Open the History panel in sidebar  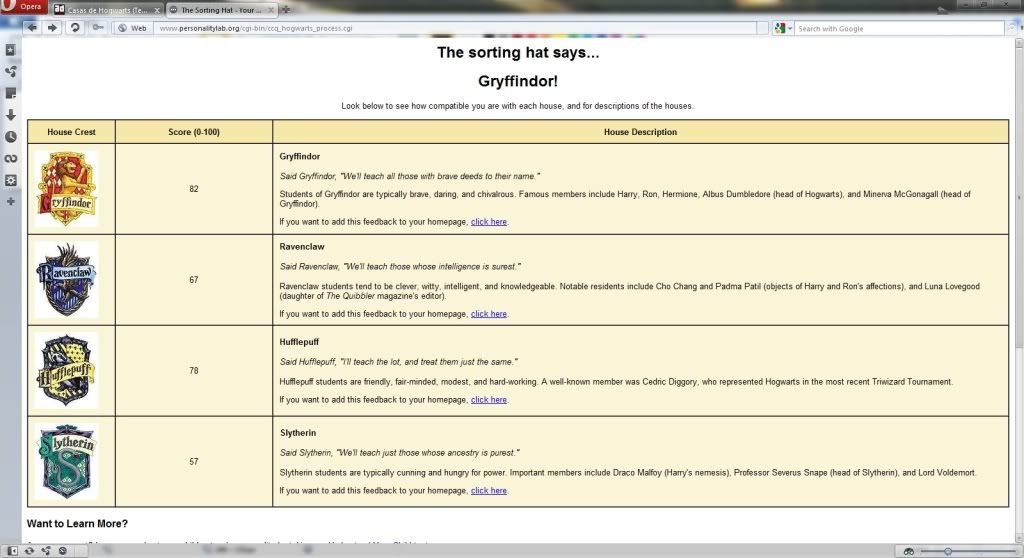(10, 137)
